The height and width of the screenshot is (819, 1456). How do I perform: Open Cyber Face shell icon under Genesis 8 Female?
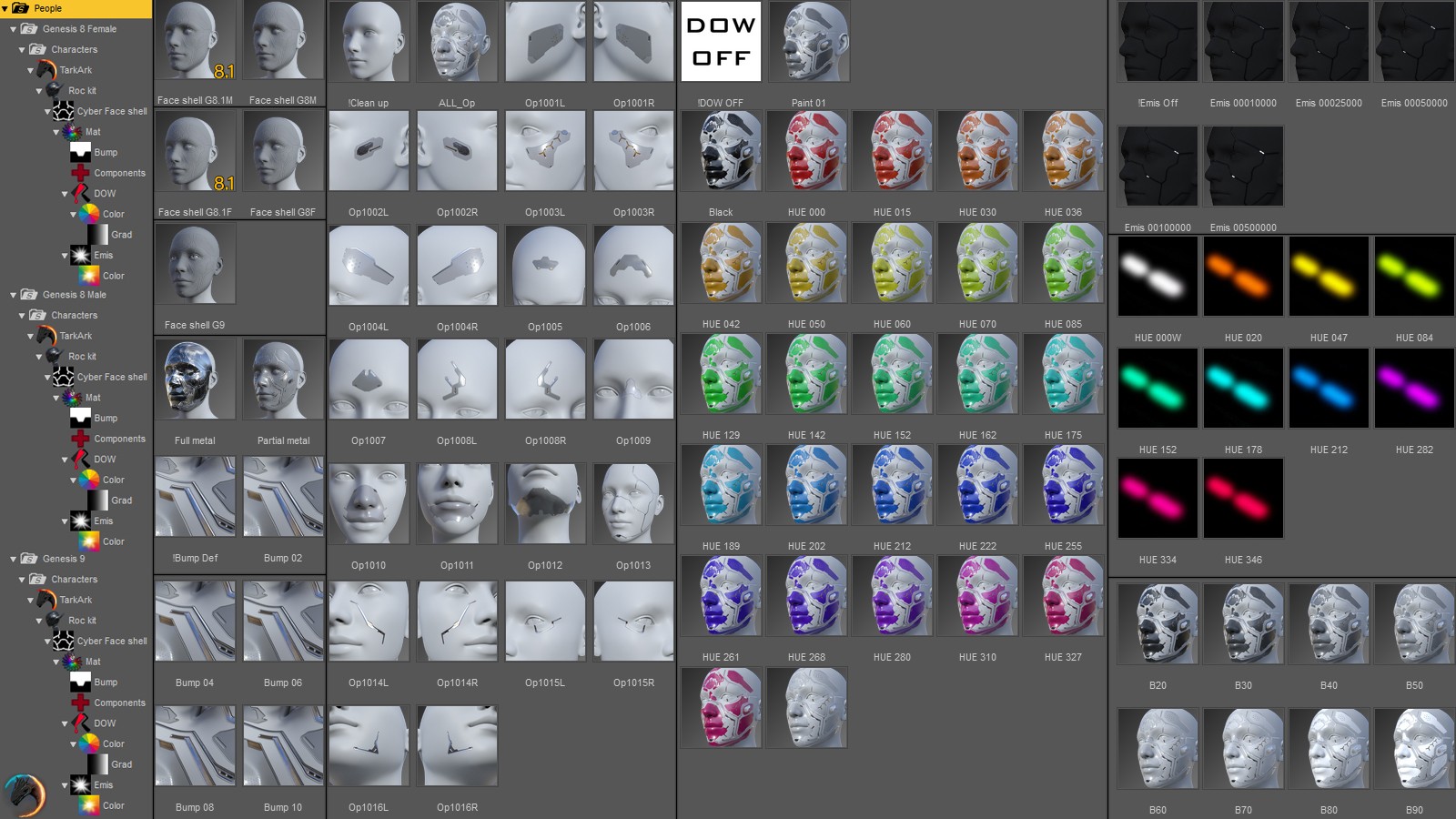[x=64, y=111]
